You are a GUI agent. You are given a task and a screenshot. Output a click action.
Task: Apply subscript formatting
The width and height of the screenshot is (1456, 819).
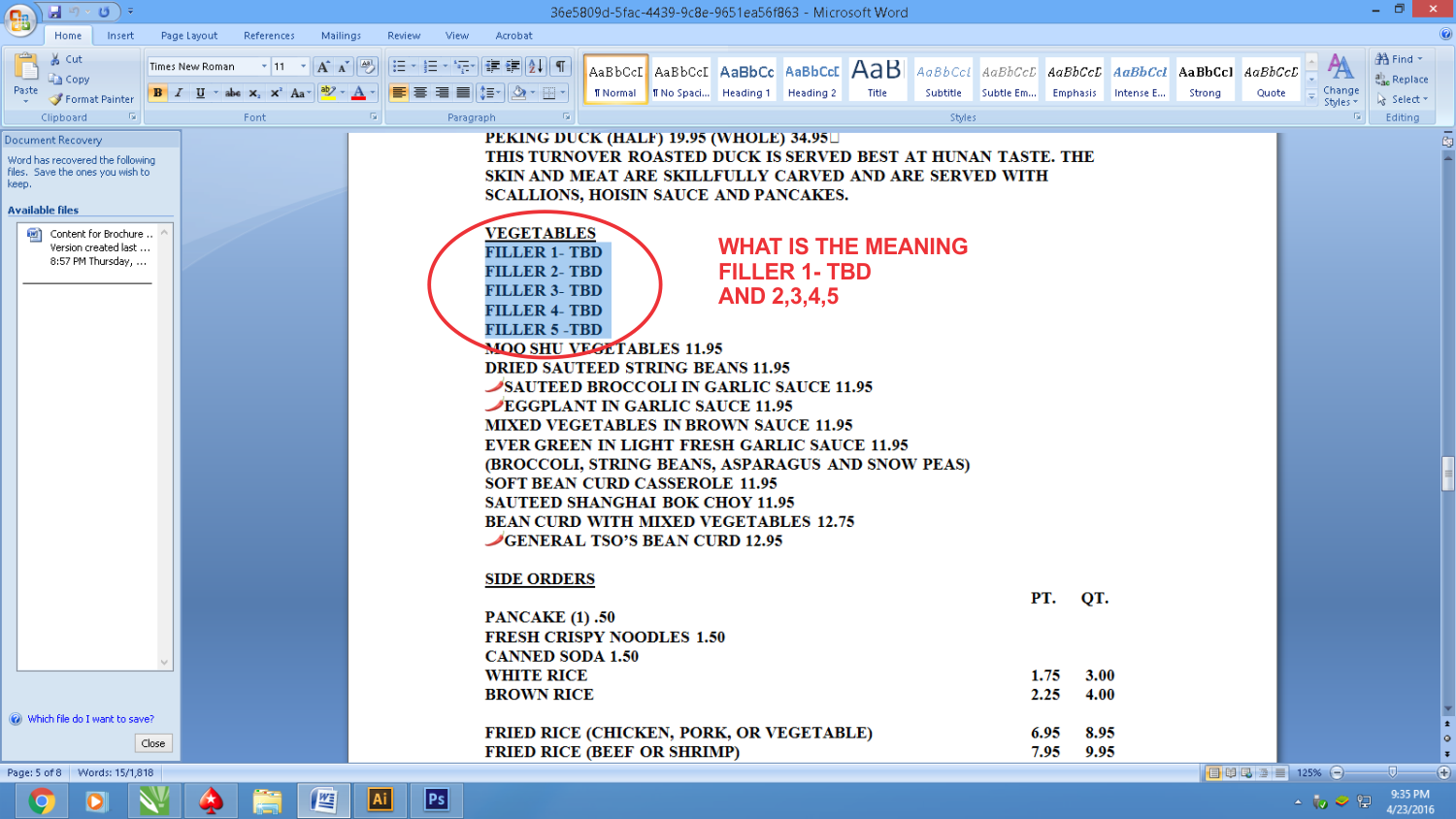[254, 93]
